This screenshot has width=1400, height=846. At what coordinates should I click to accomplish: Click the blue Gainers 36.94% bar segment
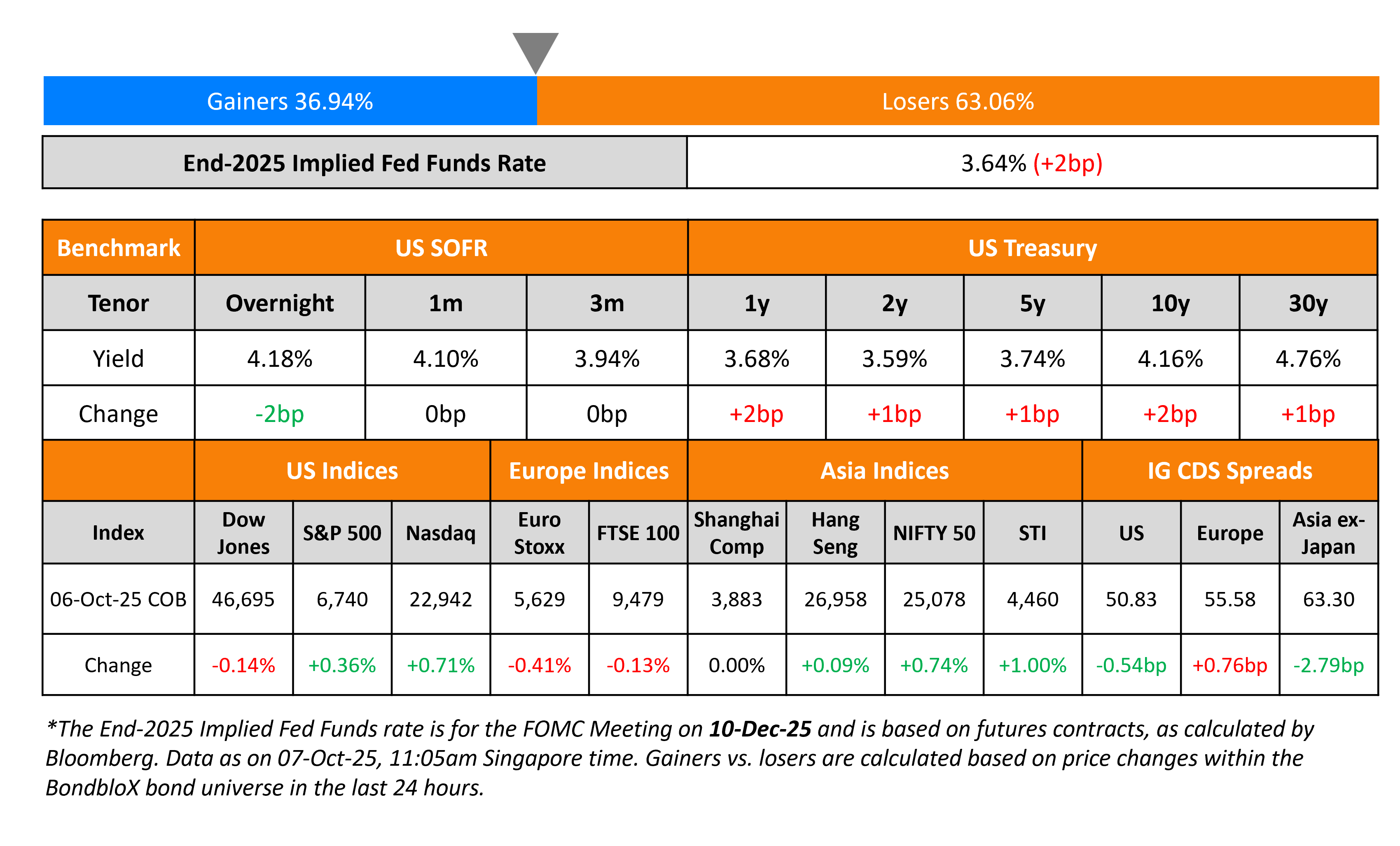point(290,101)
